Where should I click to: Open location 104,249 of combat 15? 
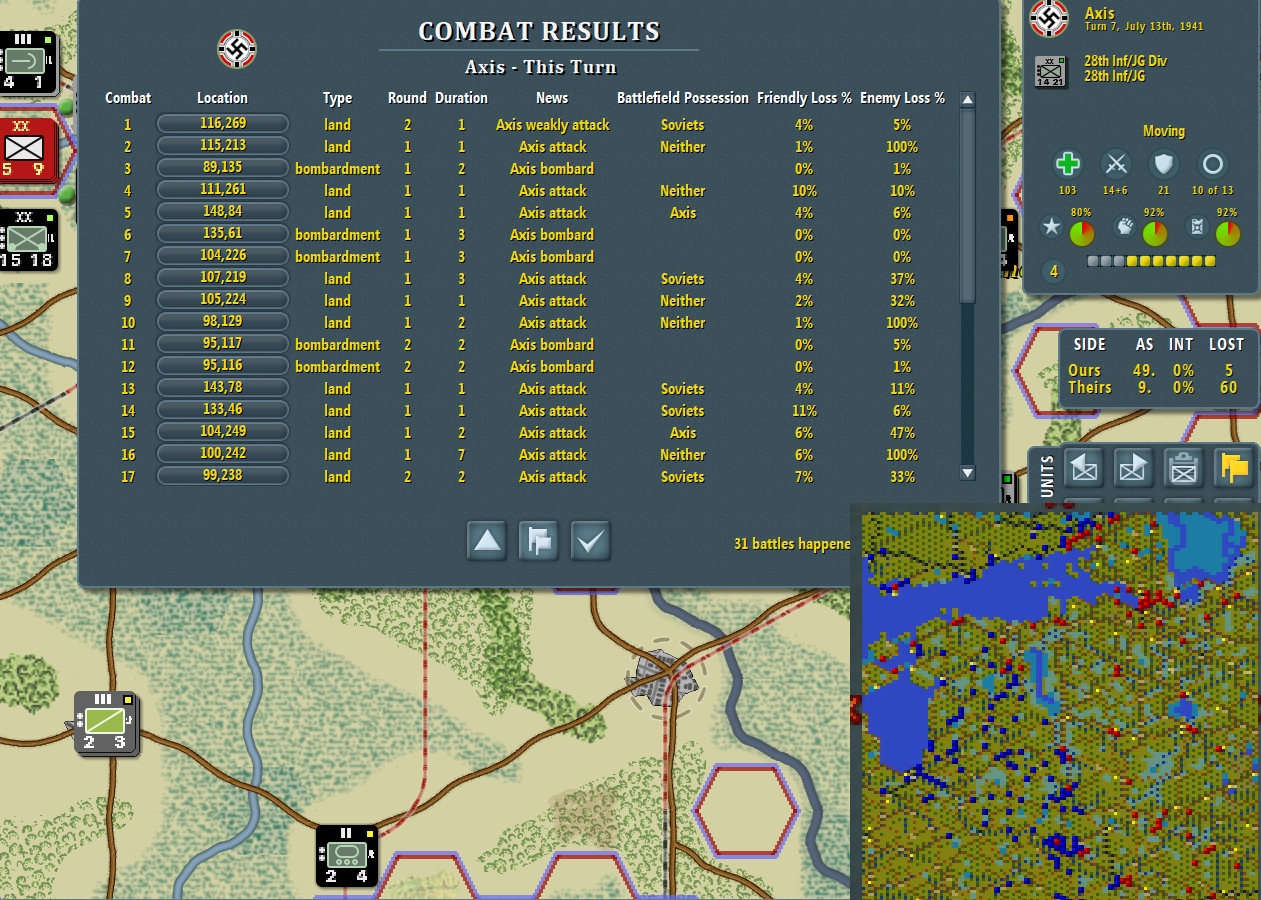click(223, 432)
